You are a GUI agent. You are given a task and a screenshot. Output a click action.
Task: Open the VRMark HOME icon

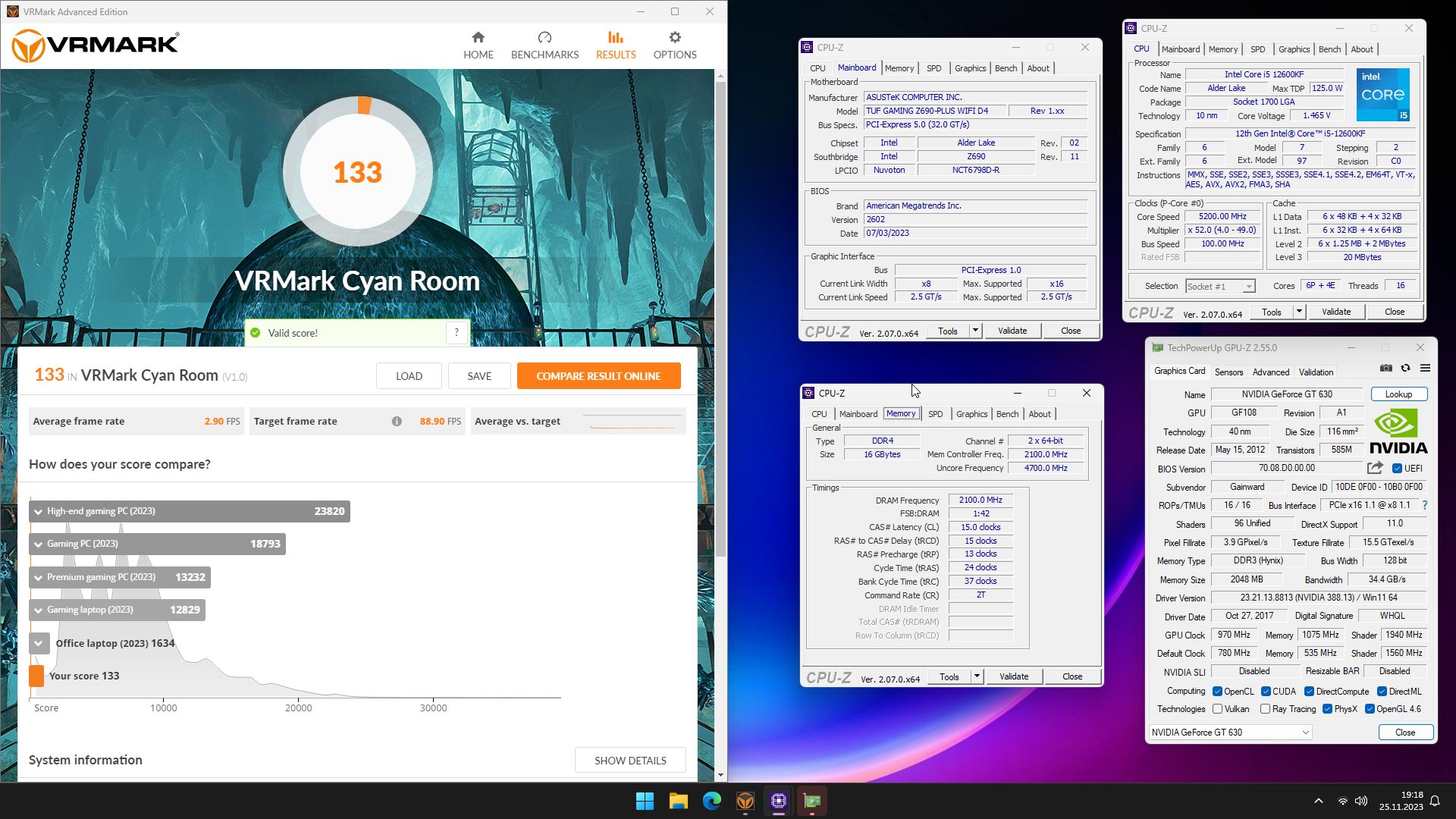click(x=478, y=37)
